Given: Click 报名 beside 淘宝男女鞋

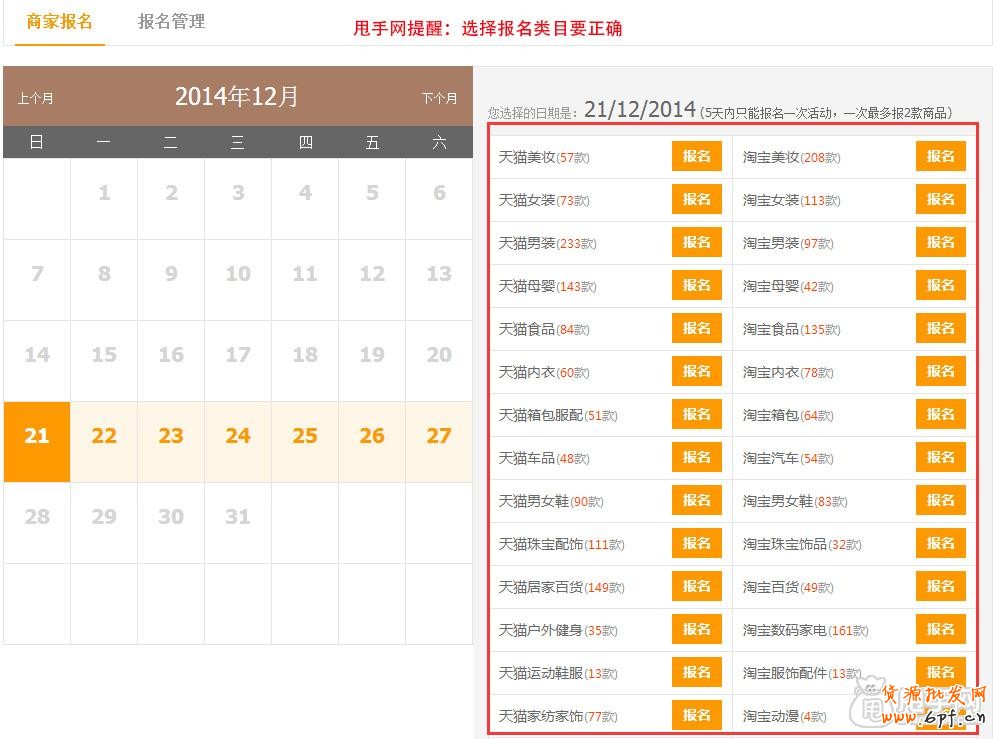Looking at the screenshot, I should pyautogui.click(x=940, y=500).
